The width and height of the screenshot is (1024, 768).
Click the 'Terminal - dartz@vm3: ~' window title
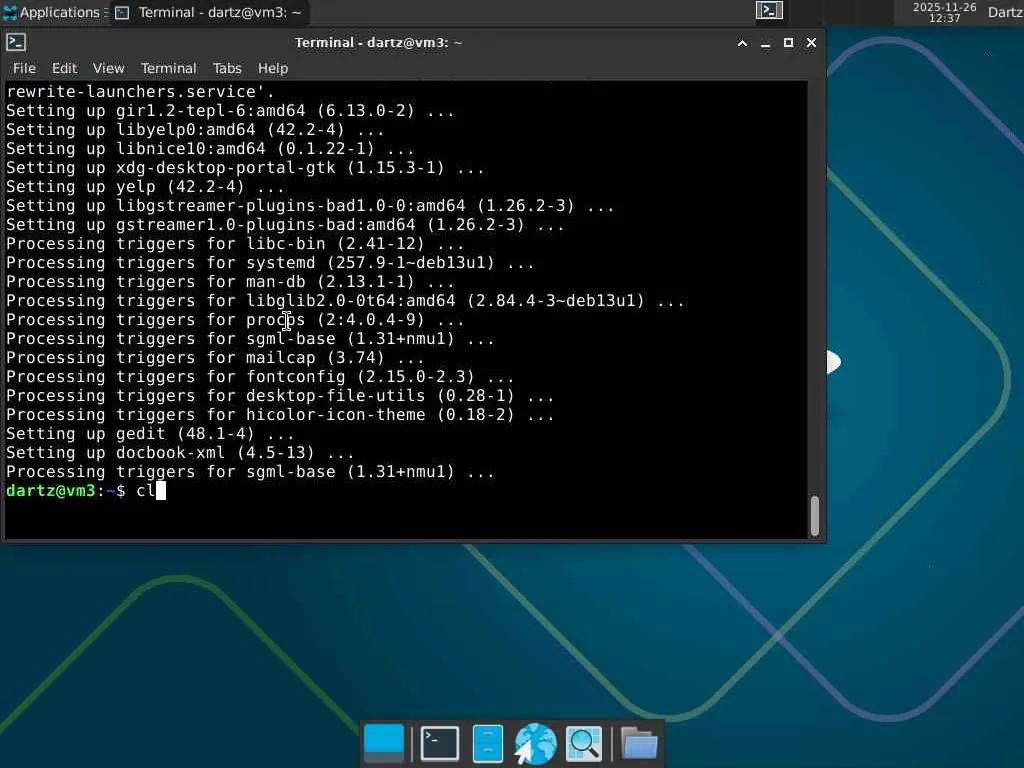point(378,43)
